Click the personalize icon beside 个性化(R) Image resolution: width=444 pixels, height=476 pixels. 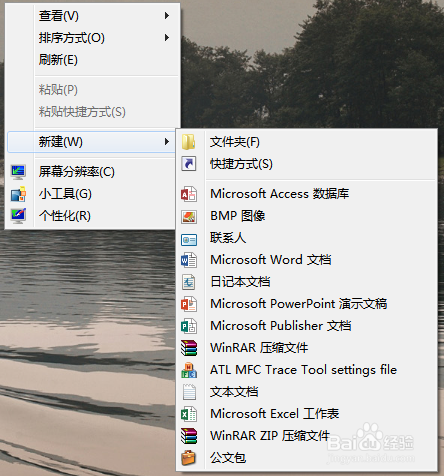[18, 216]
